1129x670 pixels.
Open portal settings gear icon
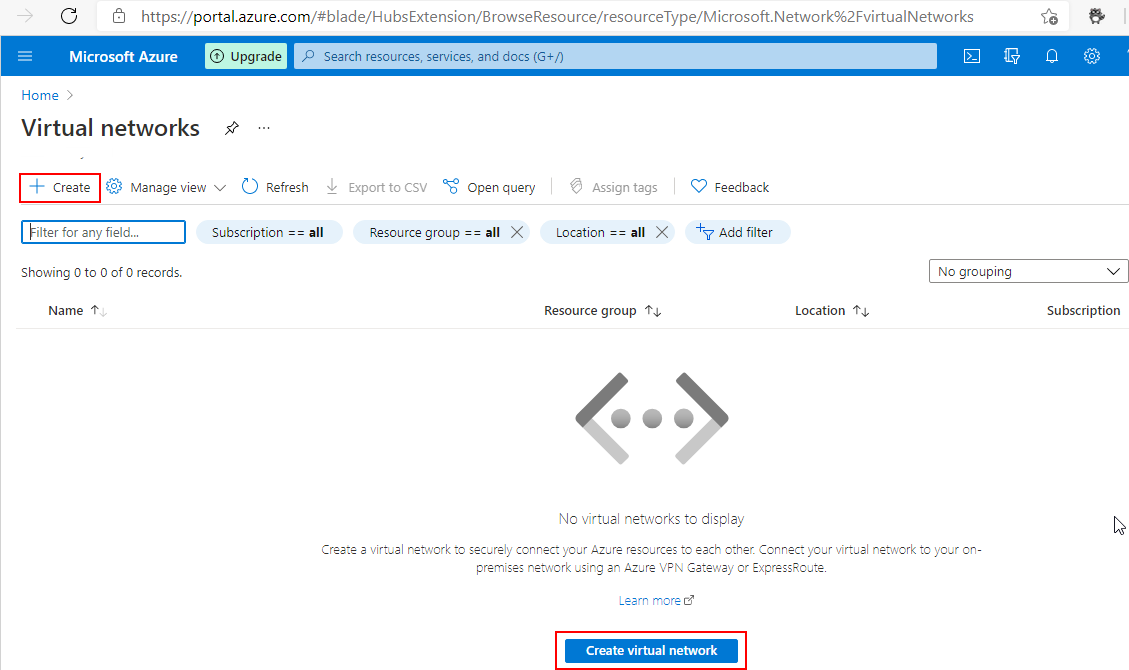[1091, 56]
